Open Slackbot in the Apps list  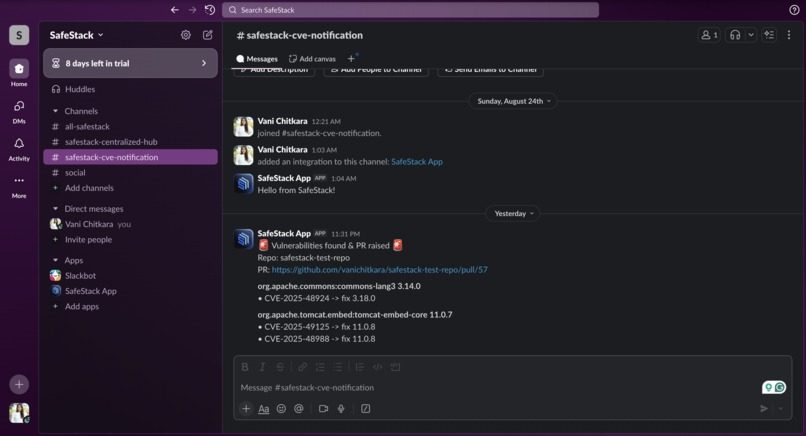[131, 276]
